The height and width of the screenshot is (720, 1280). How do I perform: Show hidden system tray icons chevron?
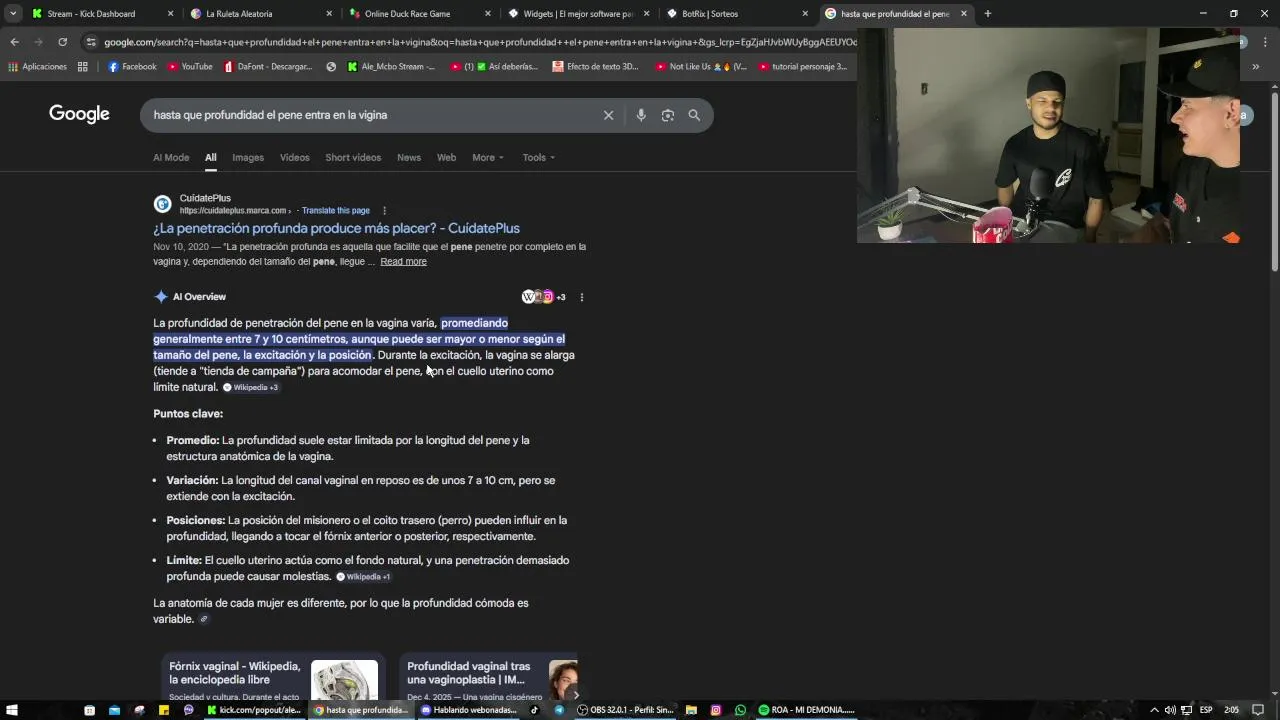pos(1154,710)
